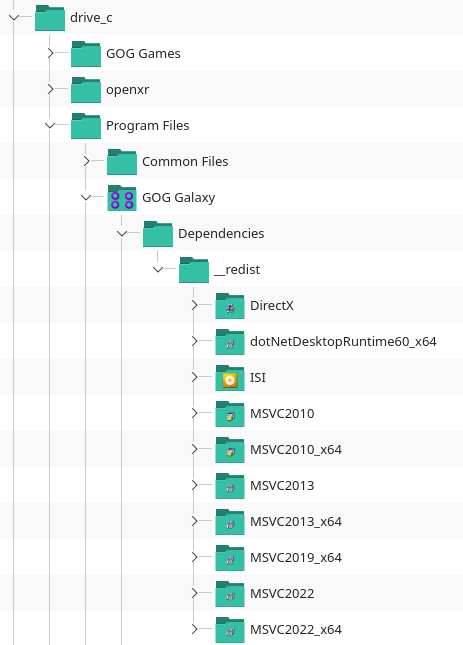Image resolution: width=463 pixels, height=645 pixels.
Task: Expand the GOG Games folder
Action: [50, 53]
